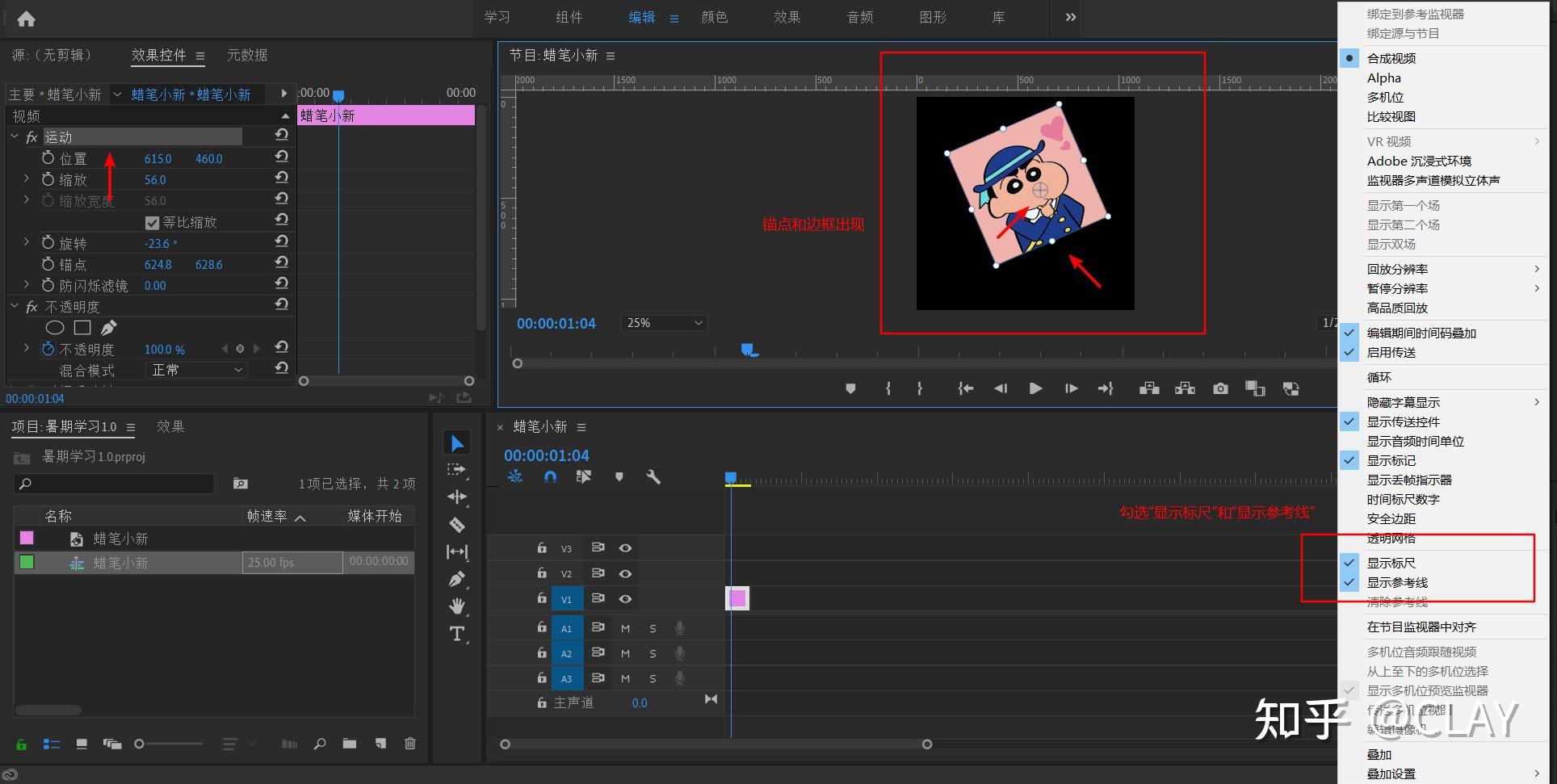
Task: Solo track A2
Action: coord(653,653)
